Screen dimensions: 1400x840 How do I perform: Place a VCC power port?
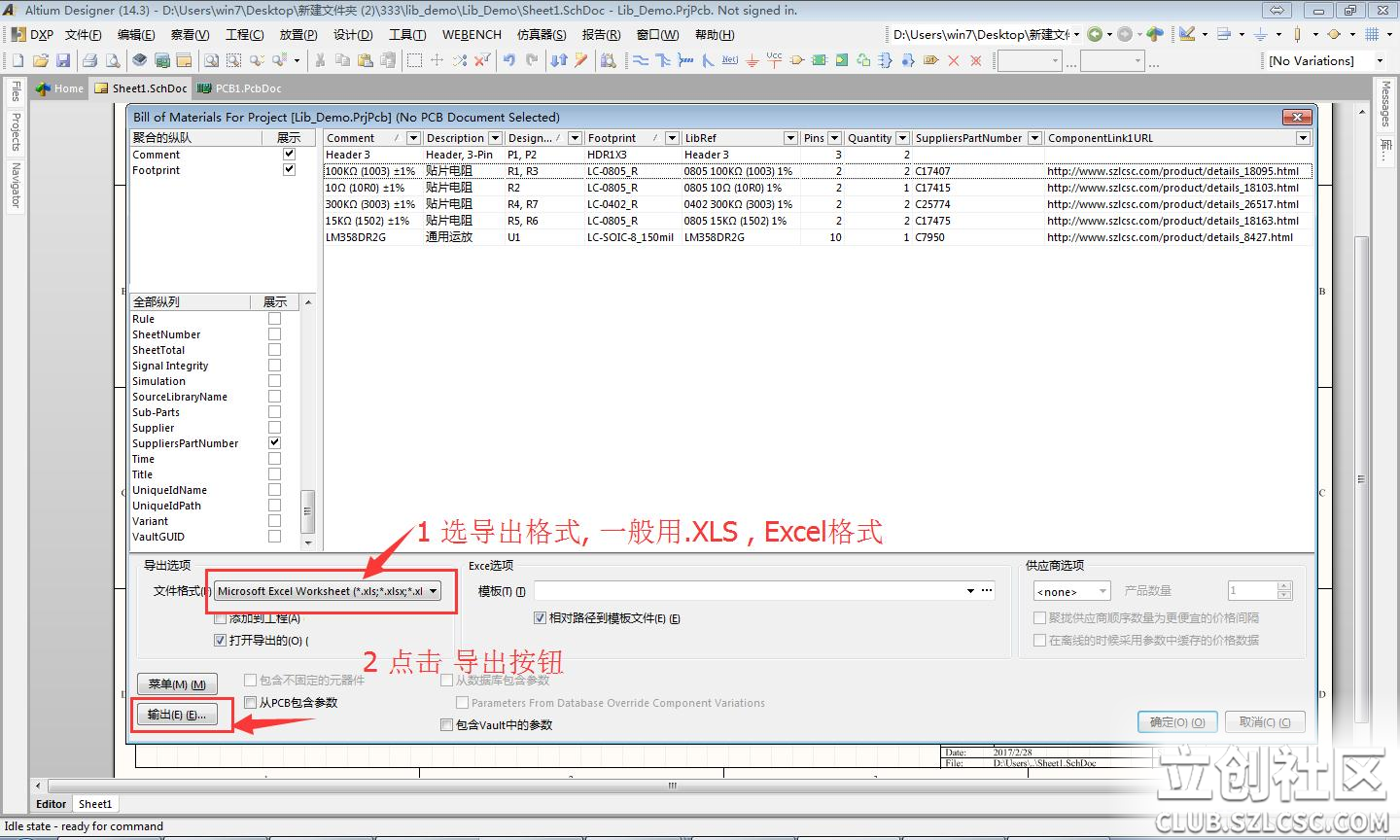774,60
